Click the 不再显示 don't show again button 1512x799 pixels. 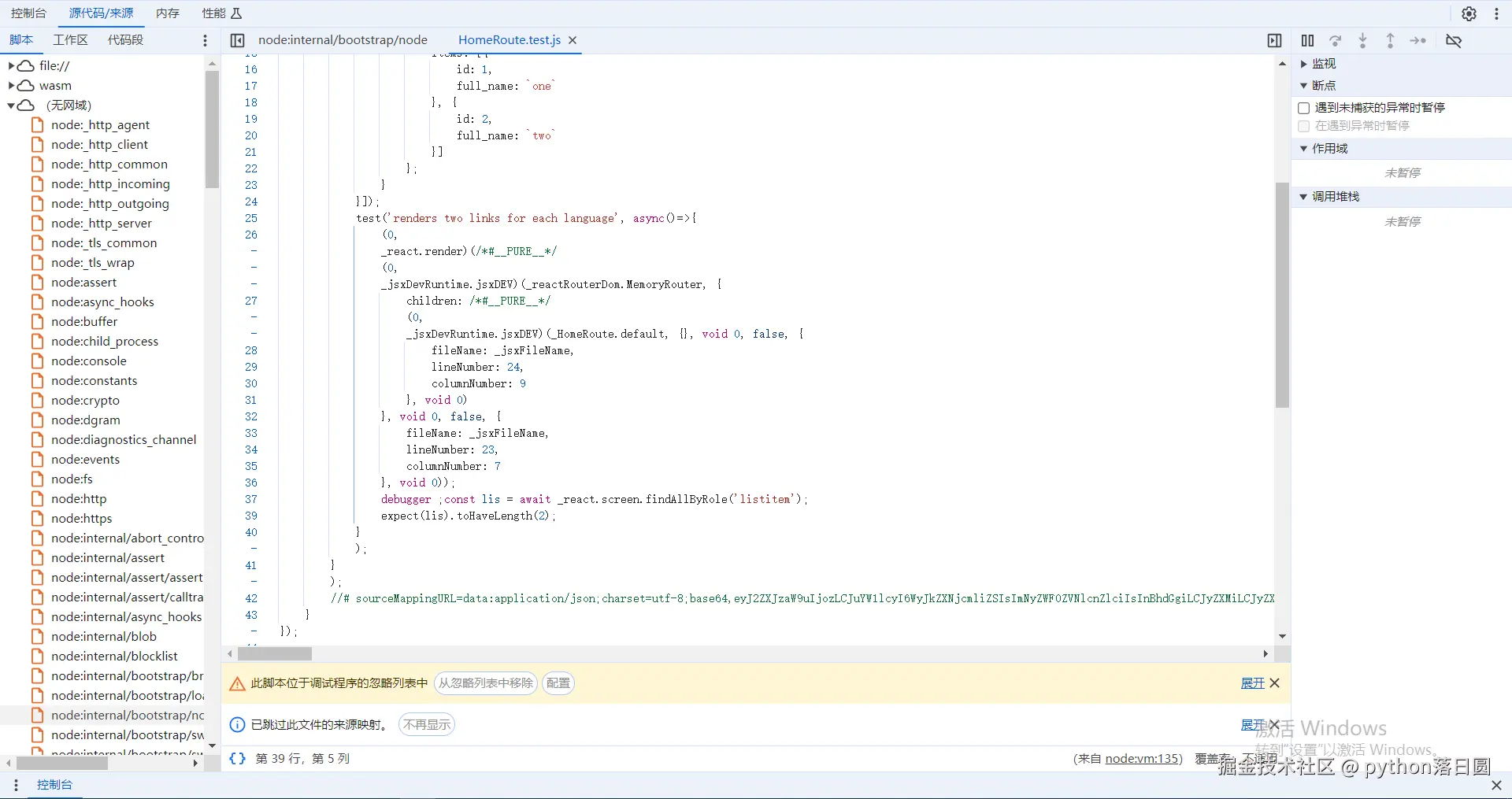point(427,724)
